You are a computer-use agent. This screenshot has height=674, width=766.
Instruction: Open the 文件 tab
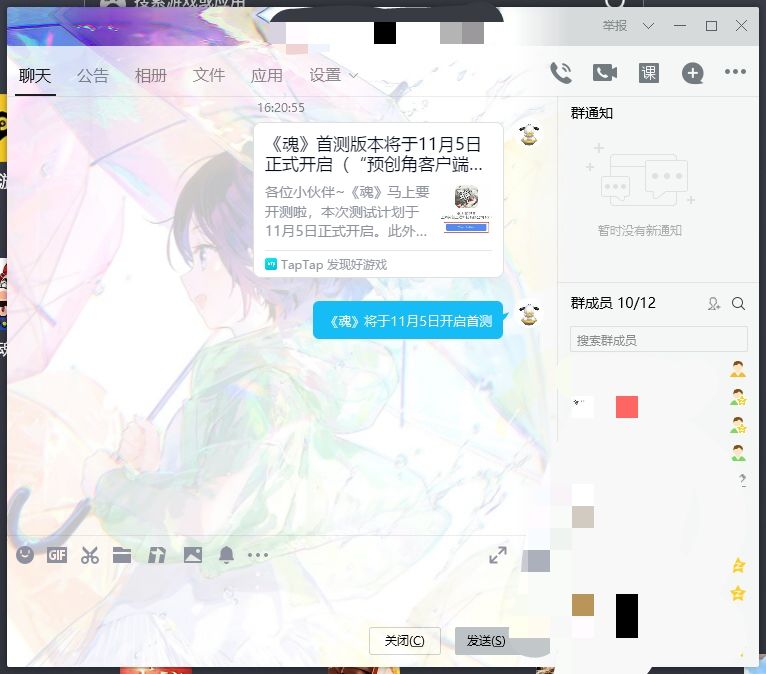209,76
